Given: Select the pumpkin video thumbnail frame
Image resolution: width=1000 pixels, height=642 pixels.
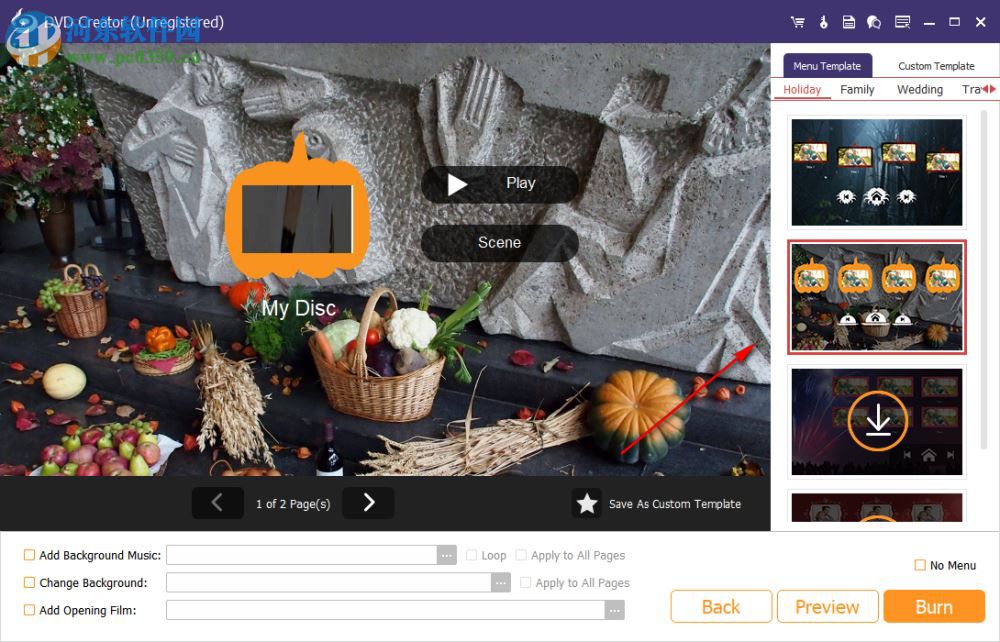Looking at the screenshot, I should coord(297,217).
